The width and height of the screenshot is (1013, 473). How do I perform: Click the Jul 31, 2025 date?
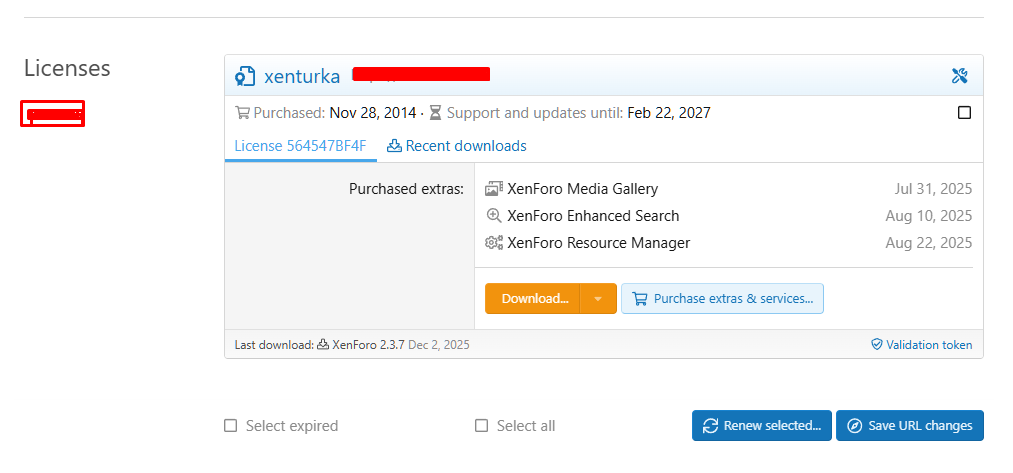point(933,189)
